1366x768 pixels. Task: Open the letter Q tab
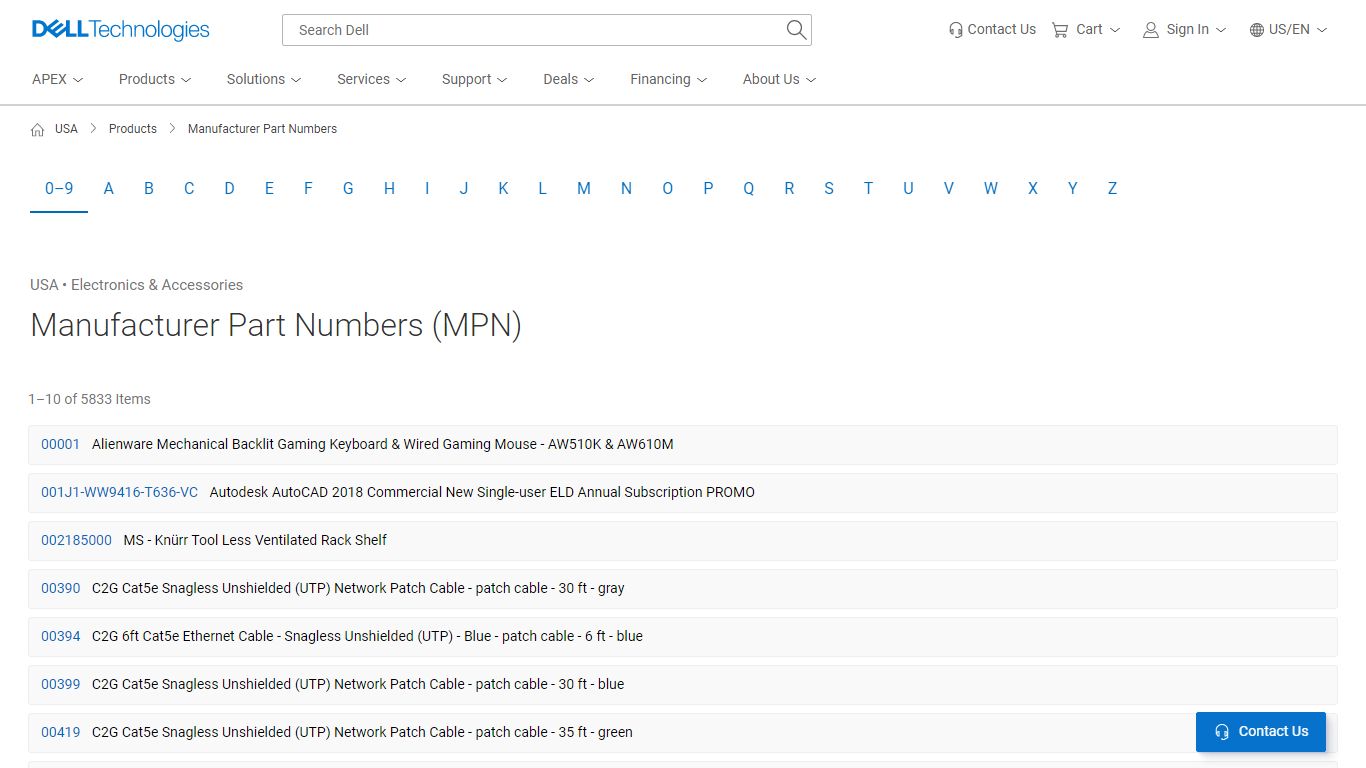[x=748, y=188]
